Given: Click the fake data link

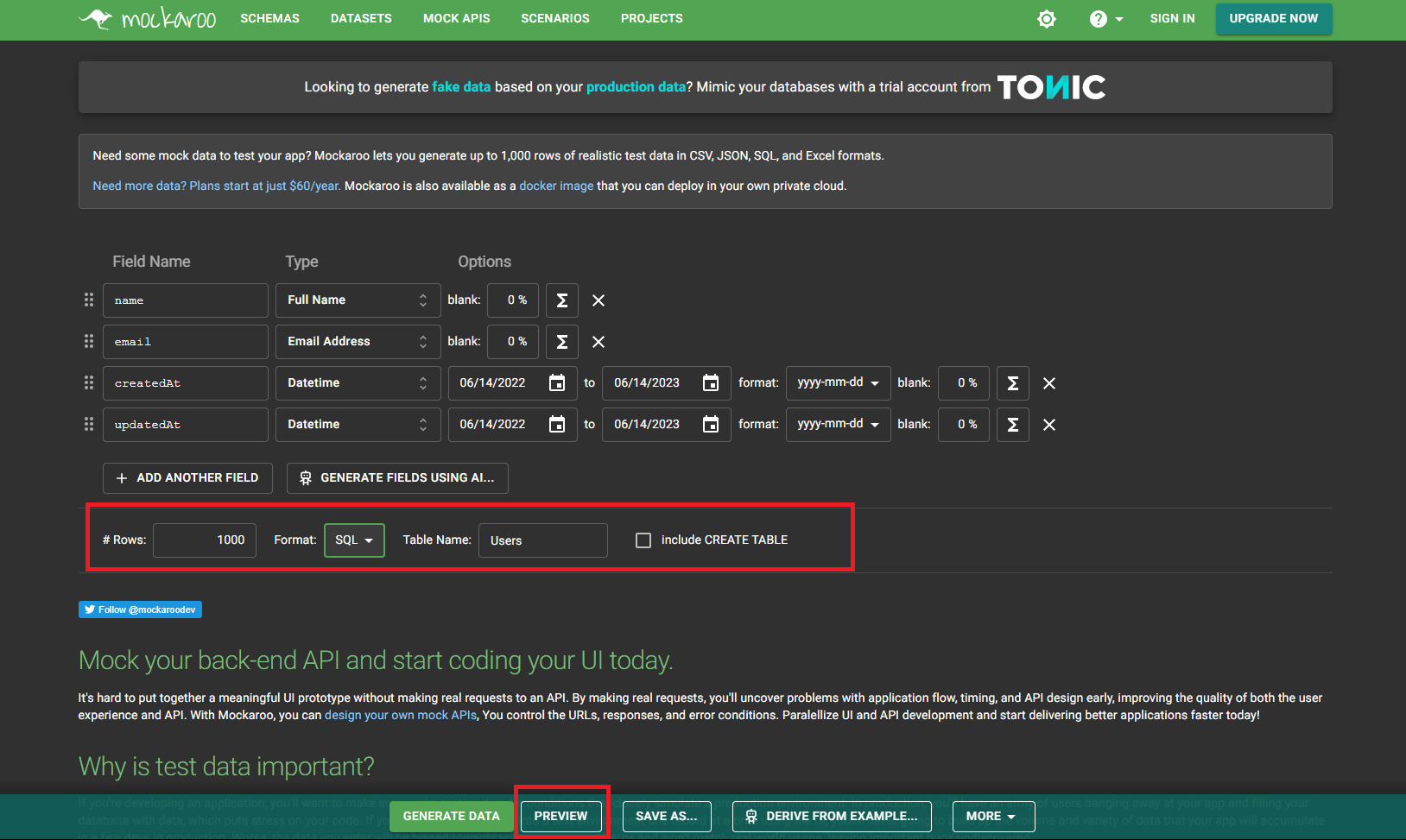Looking at the screenshot, I should 461,87.
